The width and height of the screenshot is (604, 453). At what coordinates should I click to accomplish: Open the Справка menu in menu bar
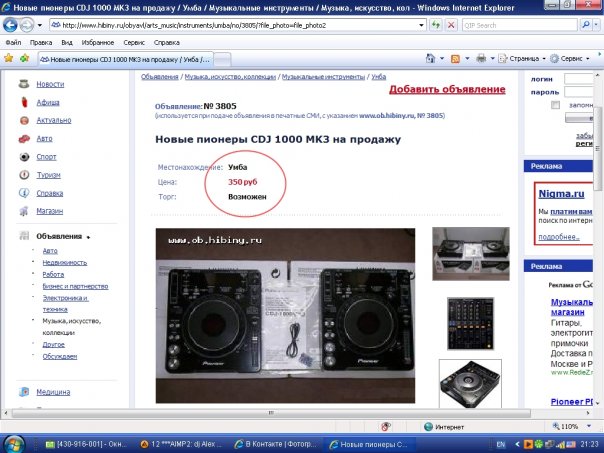point(167,43)
